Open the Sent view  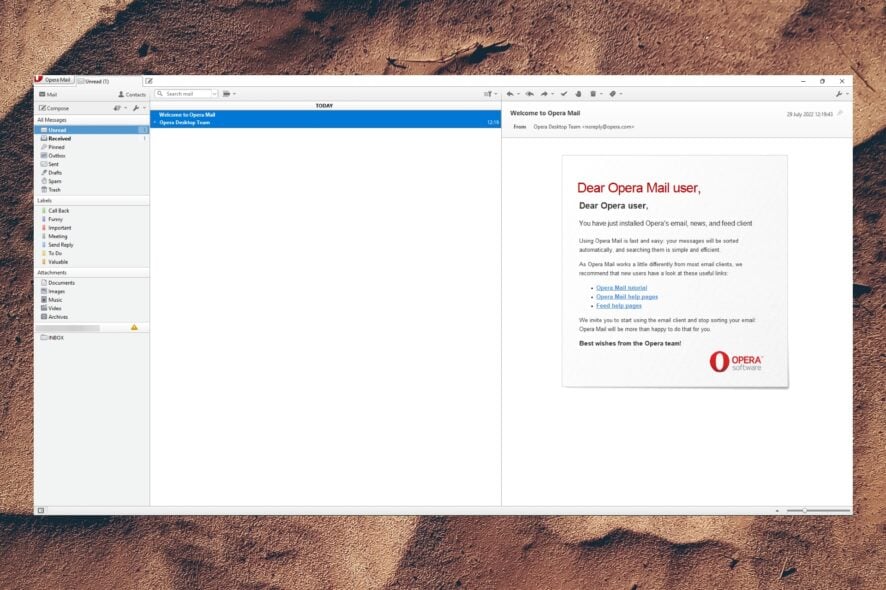pos(92,164)
